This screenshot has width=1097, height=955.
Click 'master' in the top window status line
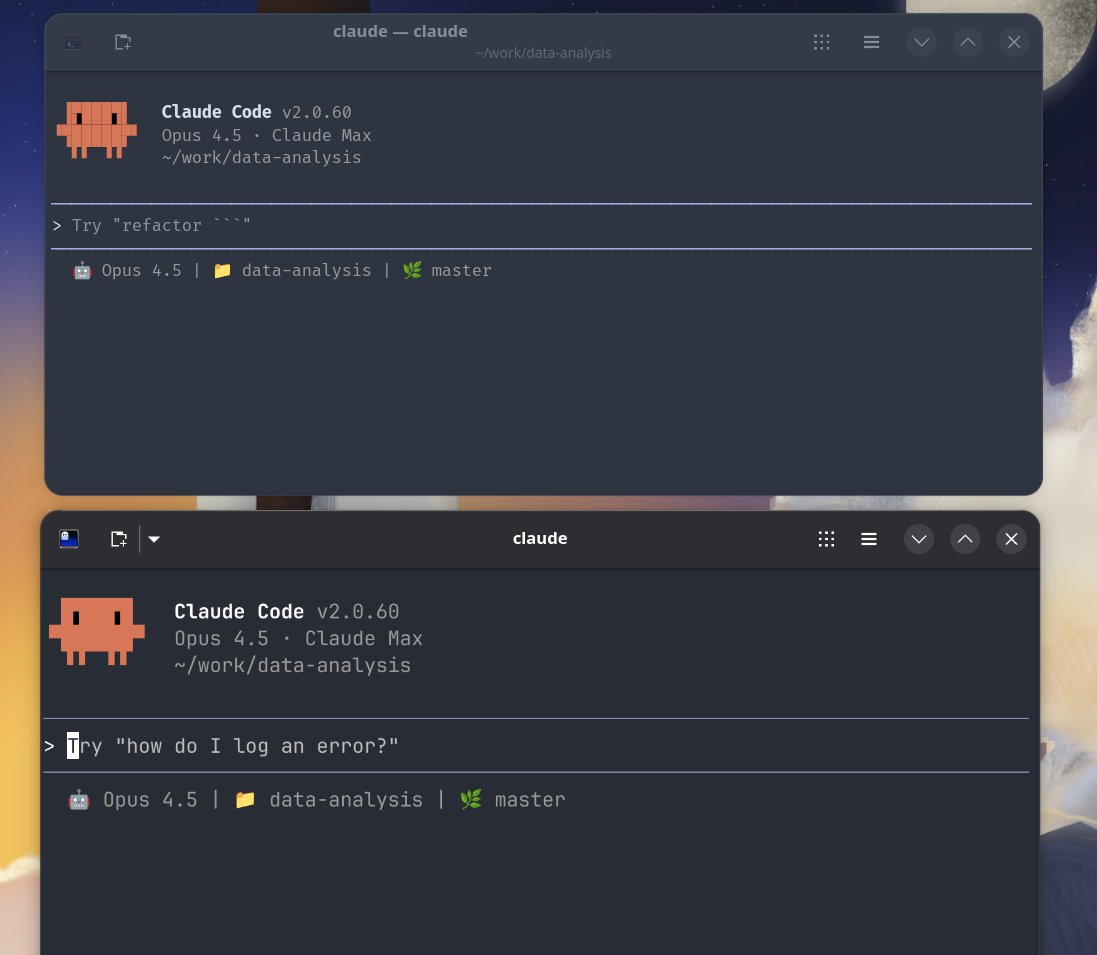point(462,271)
